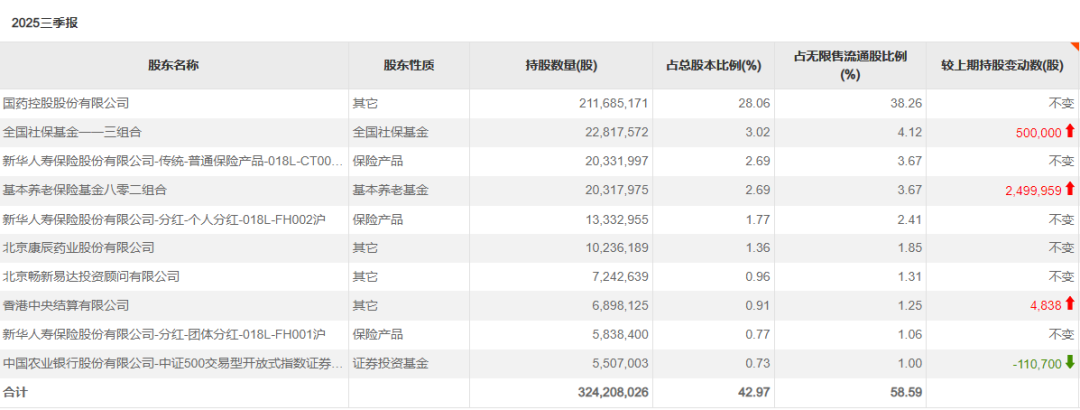Open shareholder 北京康辰药业股份有限公司
Viewport: 1080px width, 410px height.
pos(79,247)
